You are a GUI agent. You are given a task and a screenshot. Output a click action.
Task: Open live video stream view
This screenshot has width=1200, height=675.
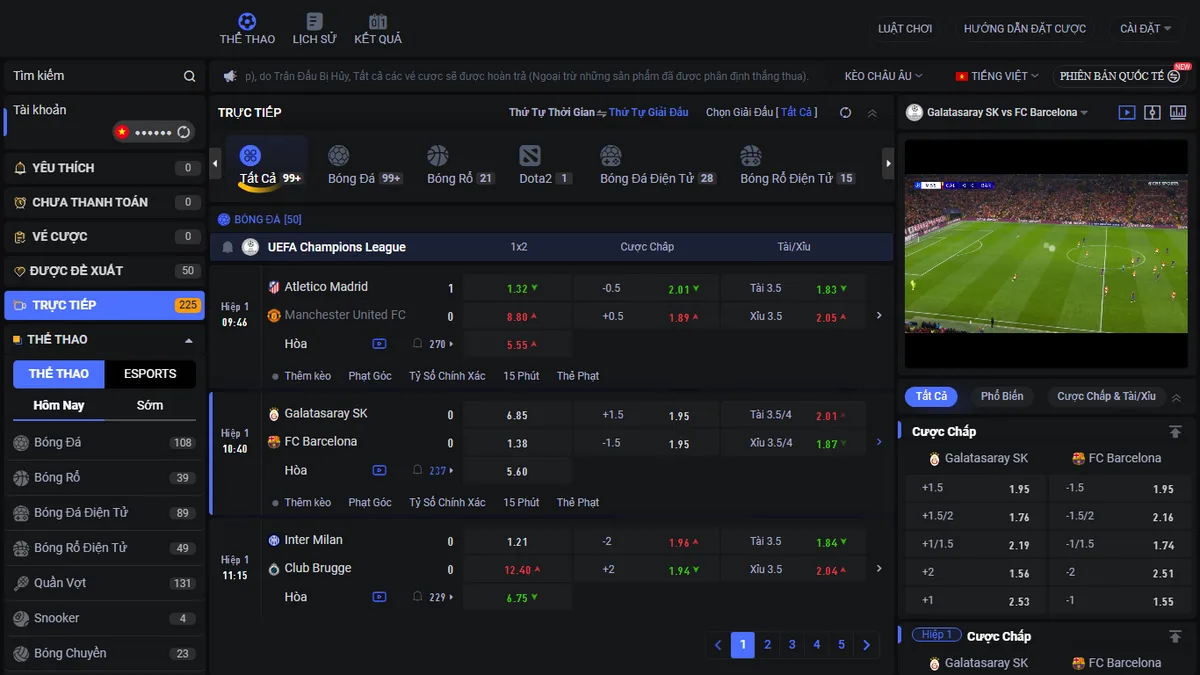click(1127, 113)
